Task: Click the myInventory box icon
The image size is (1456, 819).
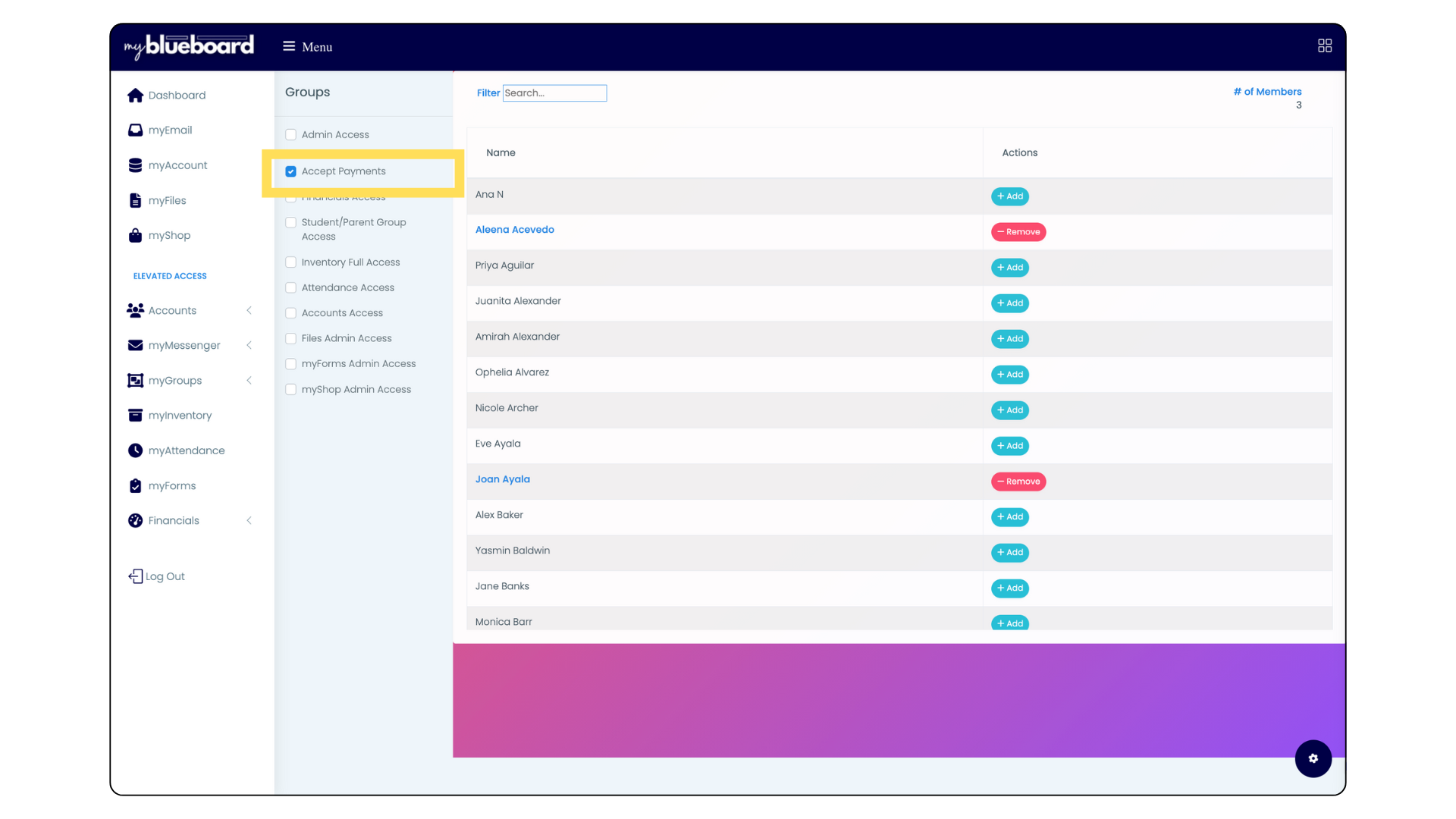Action: [135, 416]
